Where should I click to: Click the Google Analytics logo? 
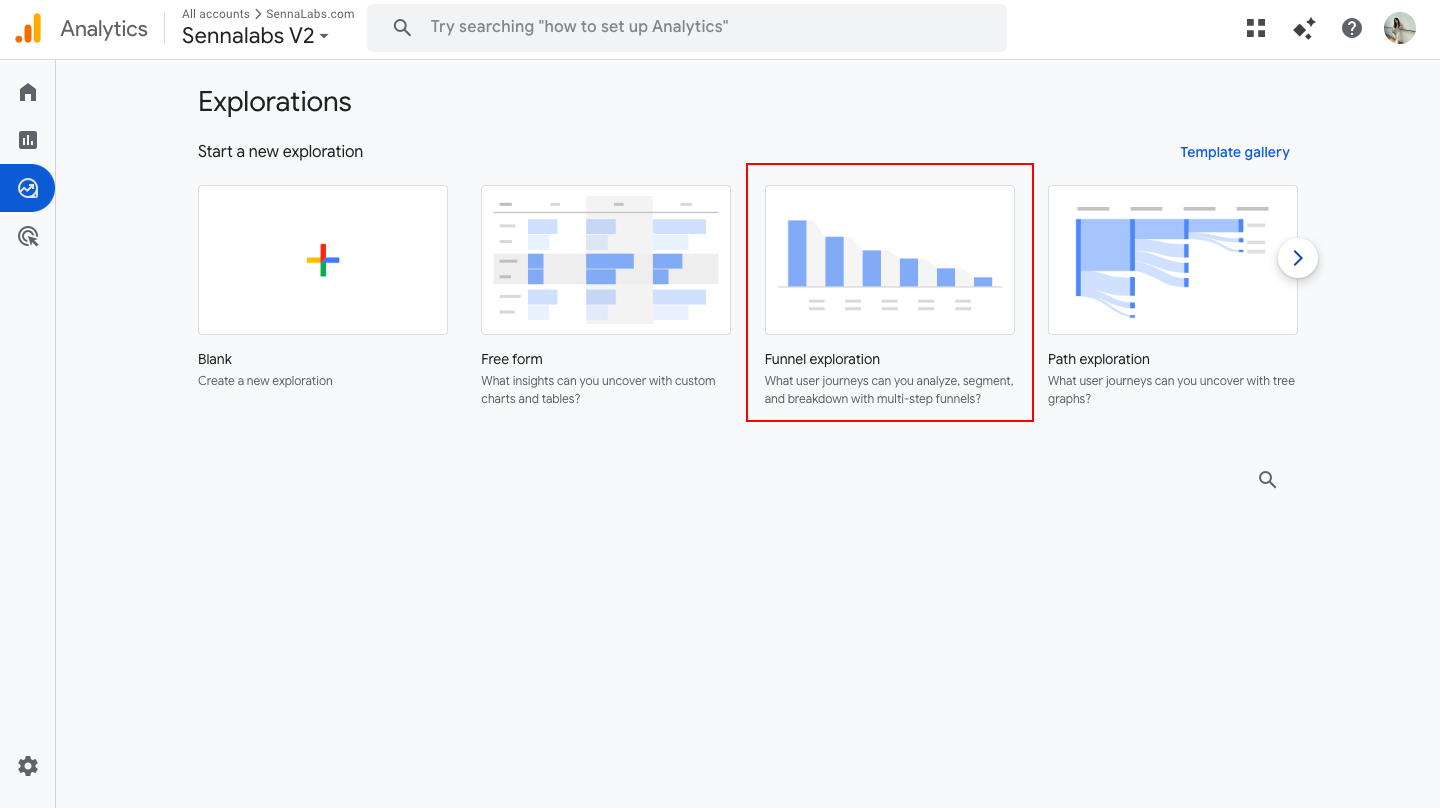29,28
